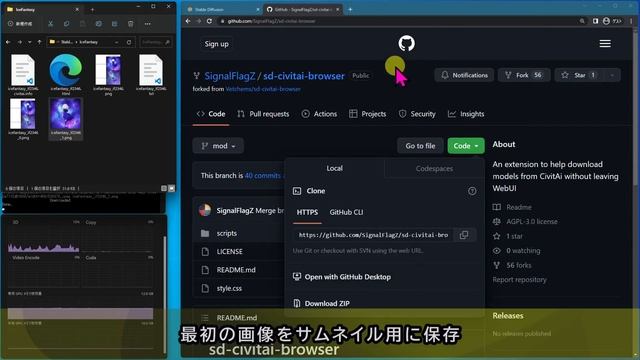Open a new File Explorer tab
The image size is (640, 360).
(92, 9)
